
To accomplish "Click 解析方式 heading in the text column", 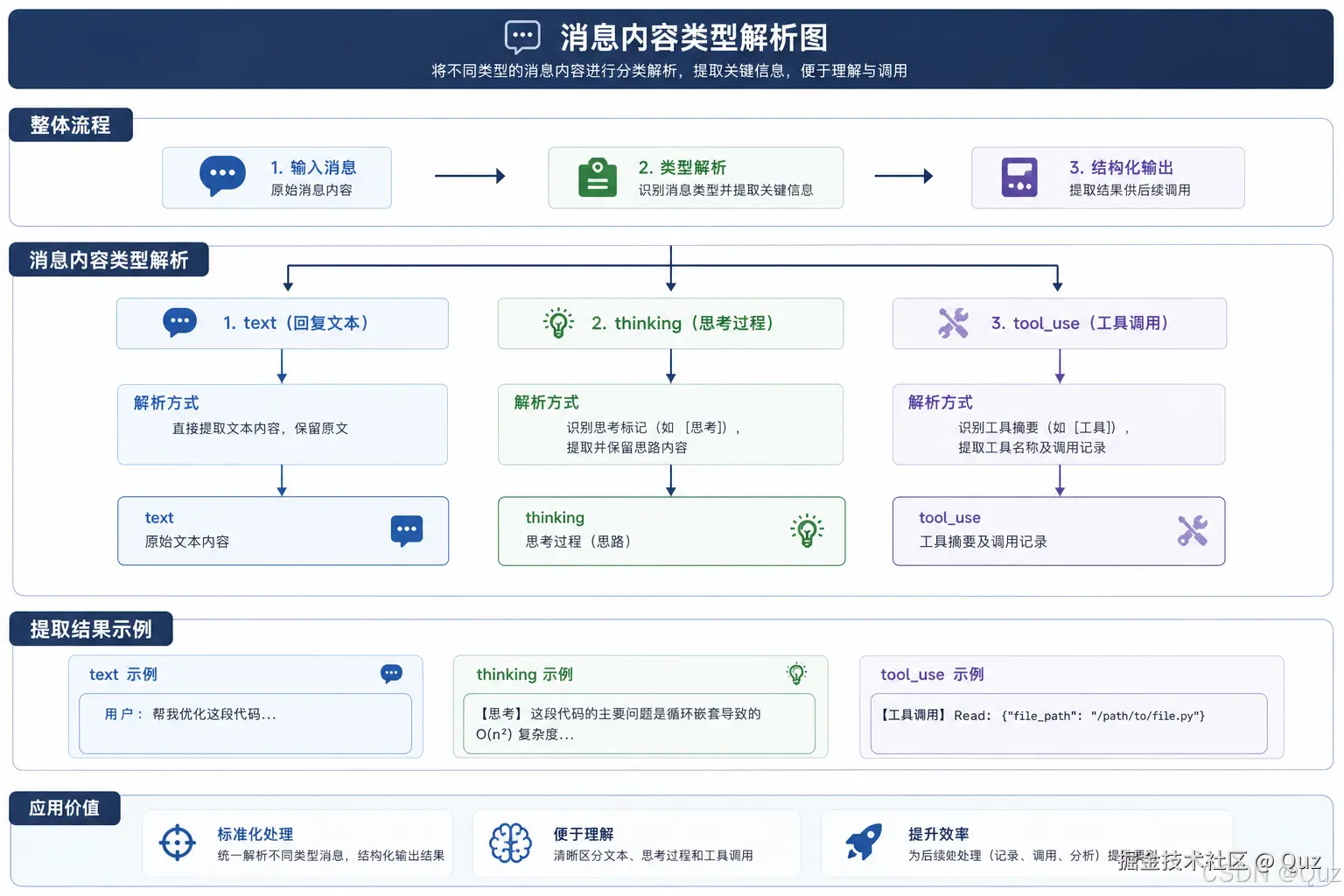I will (166, 402).
